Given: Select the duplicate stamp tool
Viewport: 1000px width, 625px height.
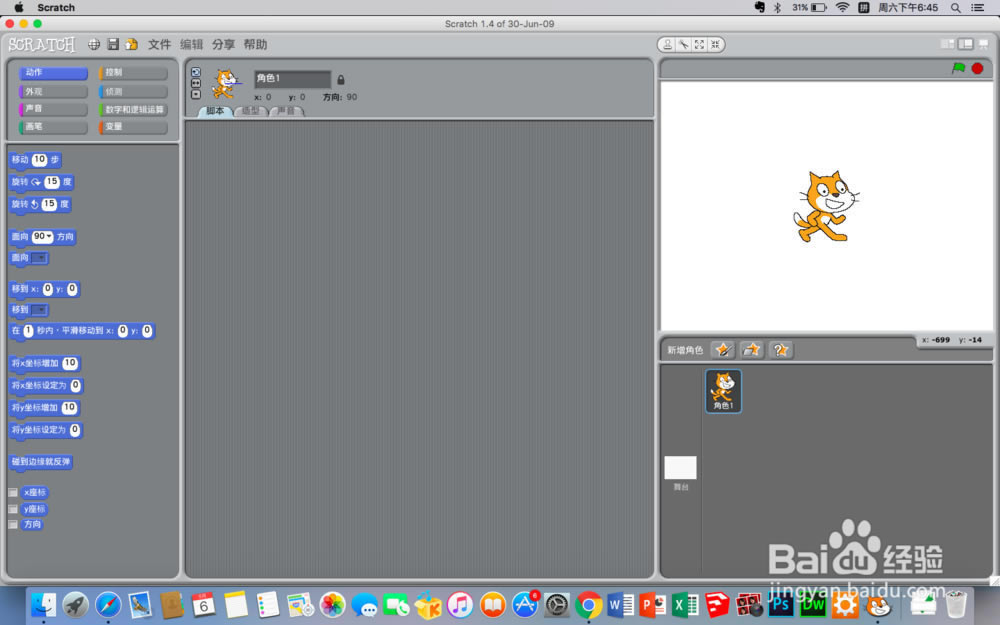Looking at the screenshot, I should [667, 45].
